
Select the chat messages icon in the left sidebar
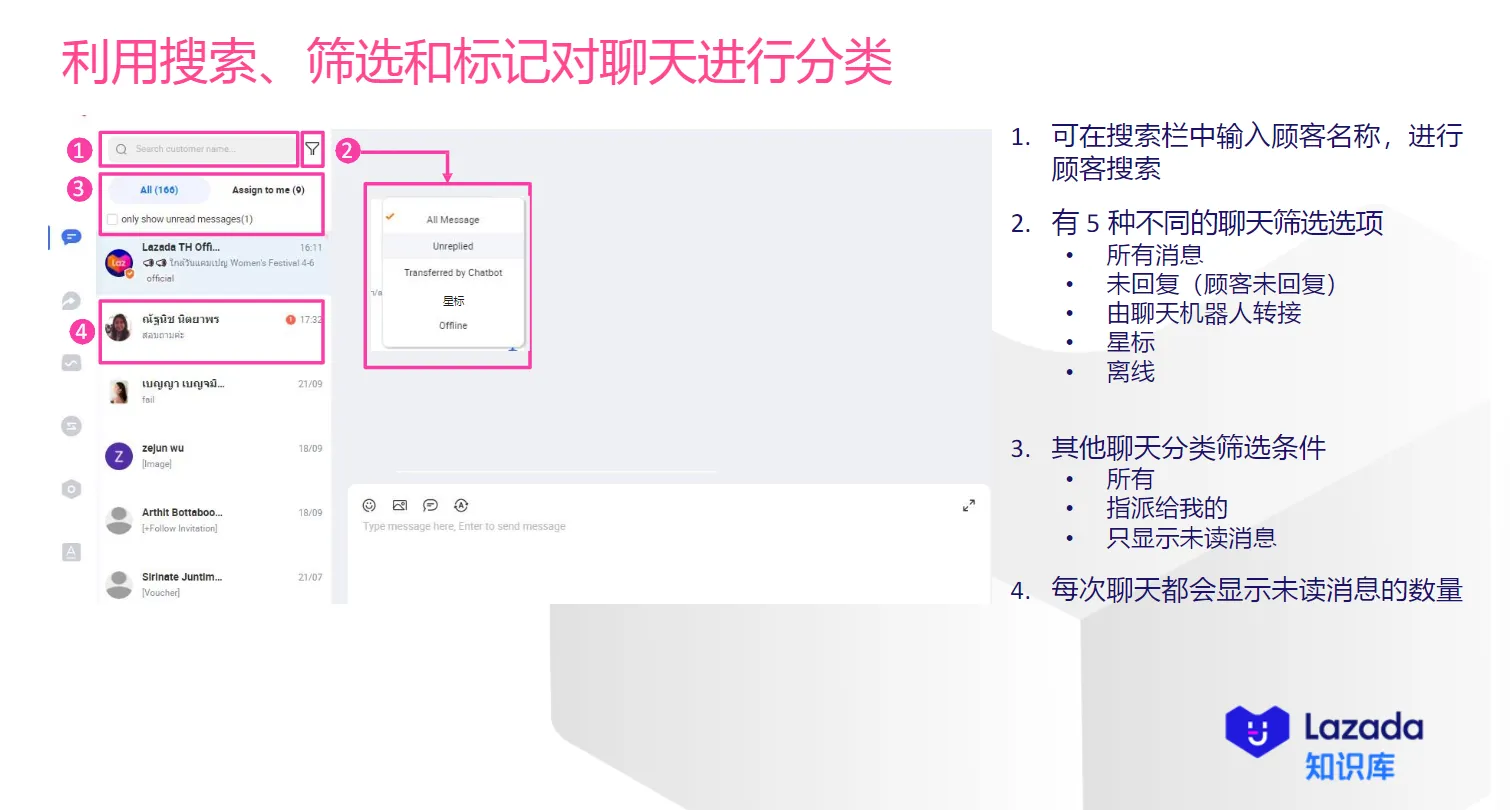(70, 238)
